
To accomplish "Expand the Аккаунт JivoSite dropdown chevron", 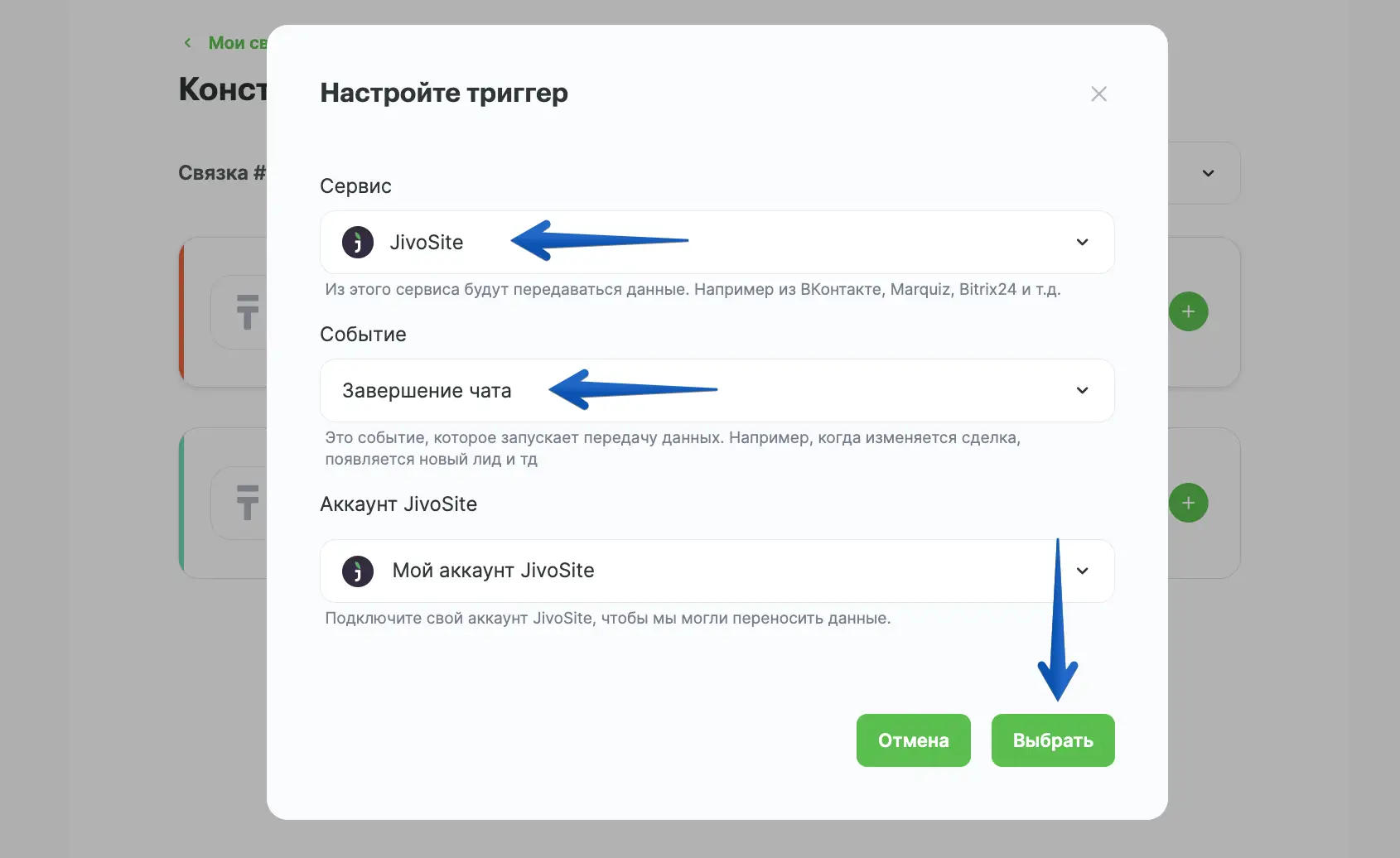I will click(x=1082, y=571).
